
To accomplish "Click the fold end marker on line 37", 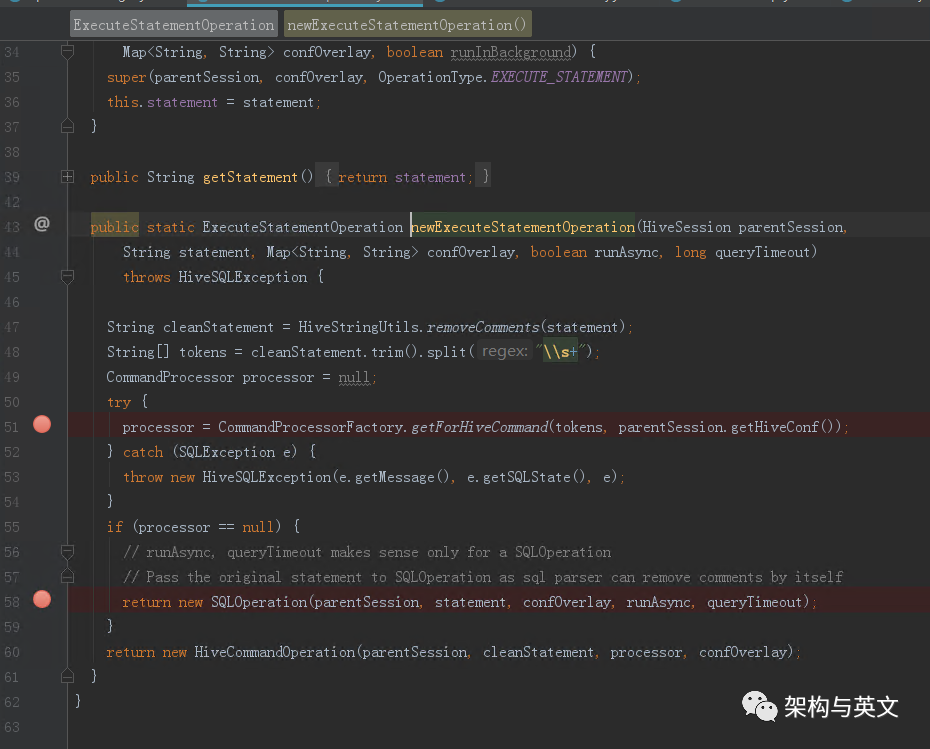I will (x=68, y=126).
